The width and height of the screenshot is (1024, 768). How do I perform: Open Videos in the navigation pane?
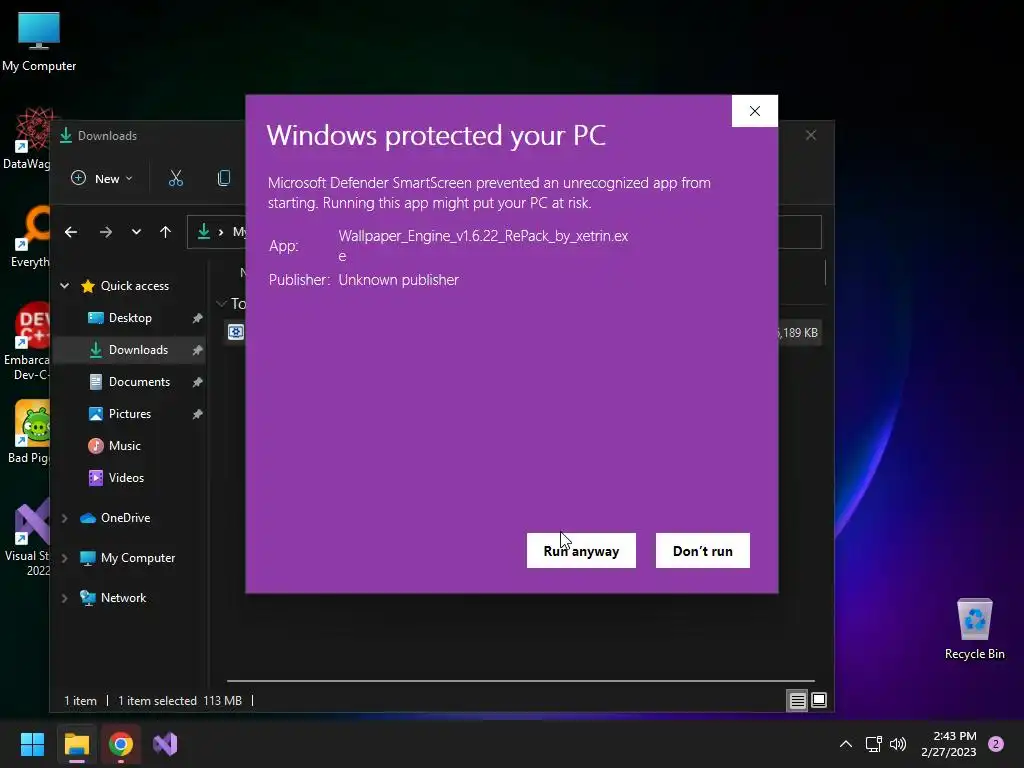tap(125, 477)
